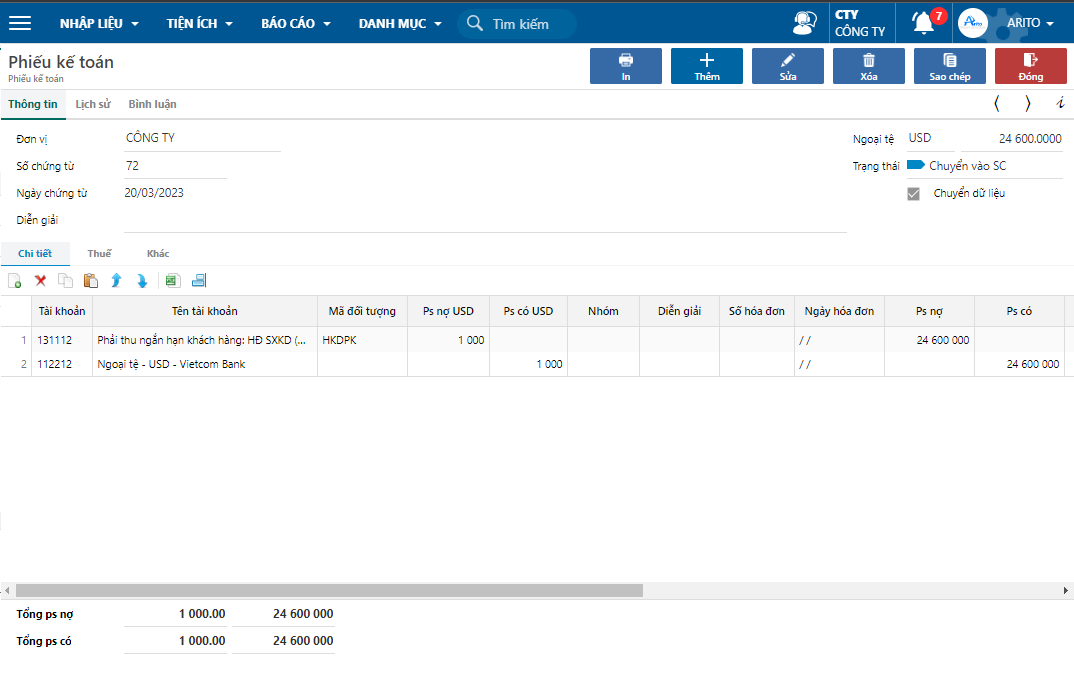Go to the next voucher arrow
Image resolution: width=1074 pixels, height=686 pixels.
pos(1028,103)
